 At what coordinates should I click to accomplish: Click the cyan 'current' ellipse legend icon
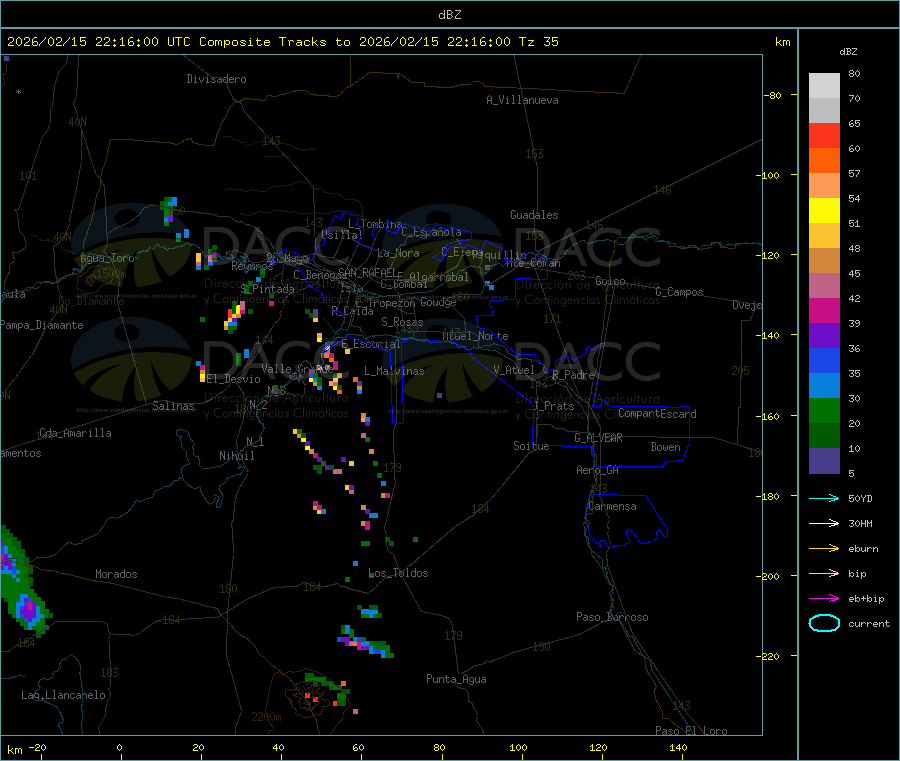click(x=824, y=623)
